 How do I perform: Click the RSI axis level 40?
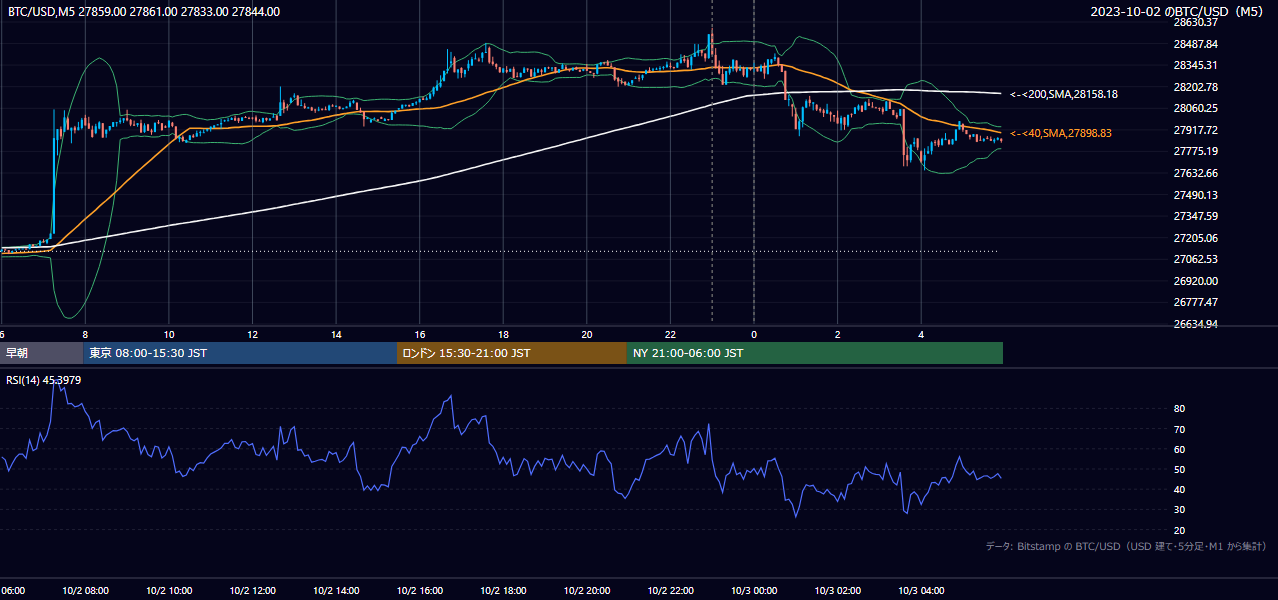[1180, 489]
